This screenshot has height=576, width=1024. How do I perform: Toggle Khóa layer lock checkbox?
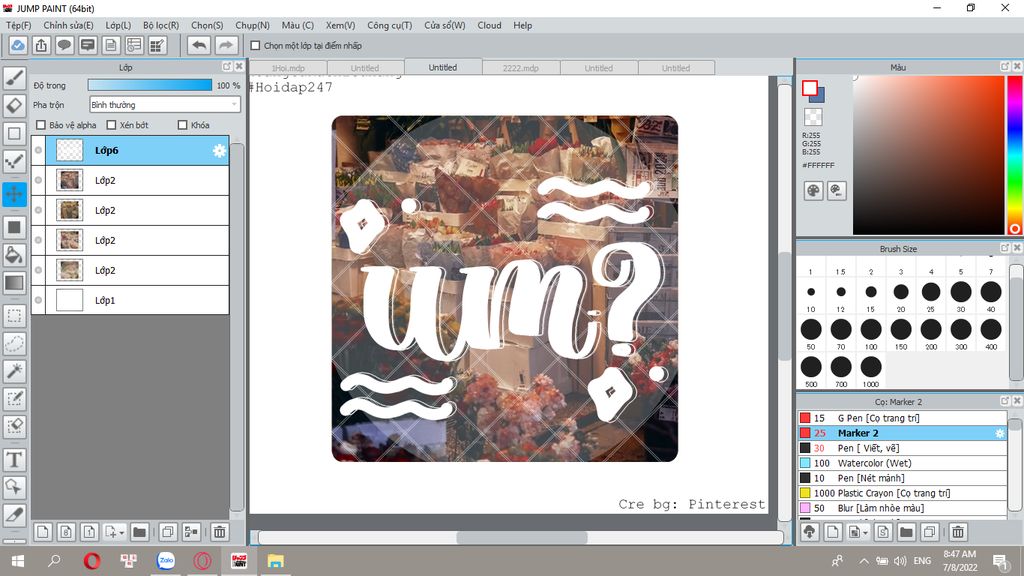(x=183, y=125)
